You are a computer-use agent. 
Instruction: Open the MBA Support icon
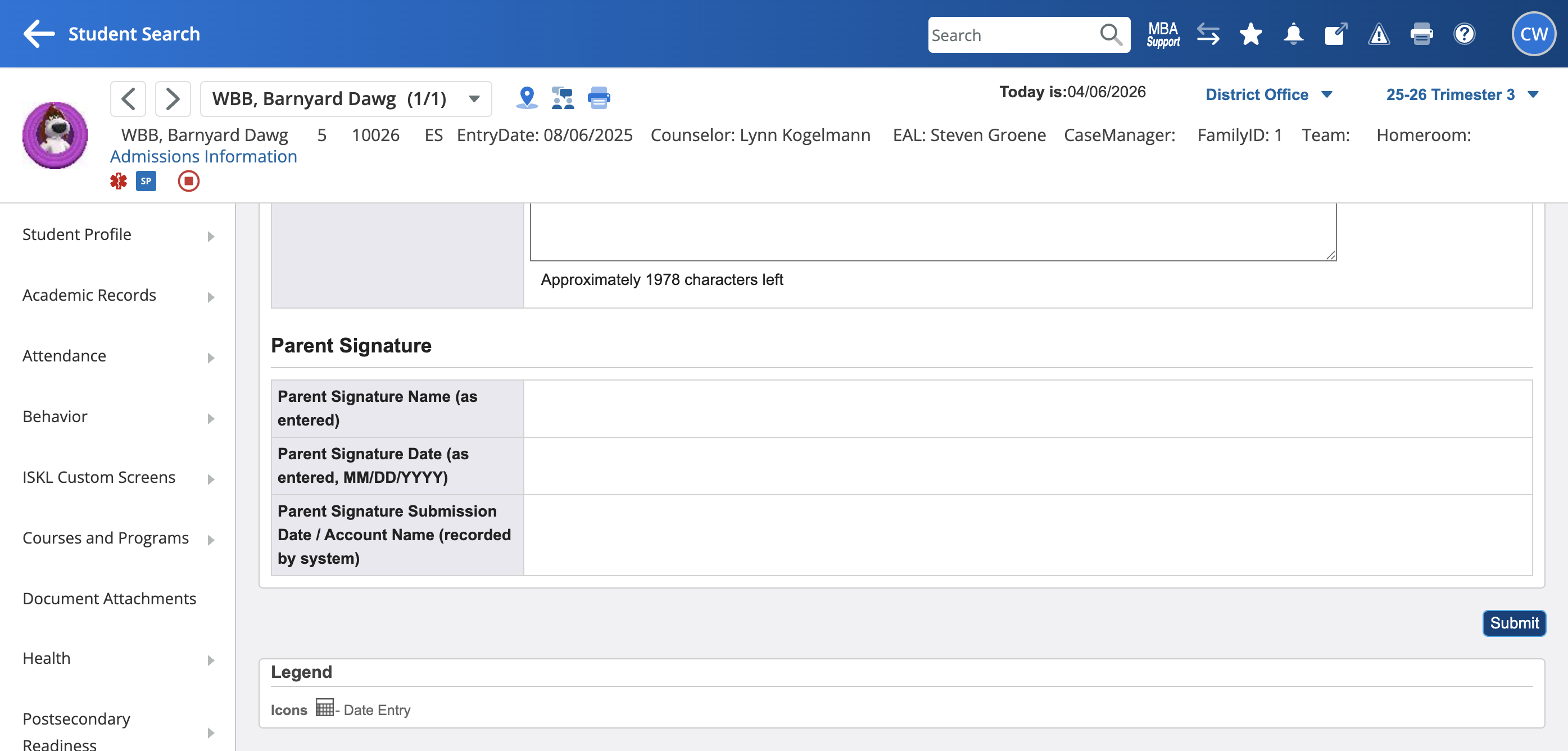pos(1163,35)
